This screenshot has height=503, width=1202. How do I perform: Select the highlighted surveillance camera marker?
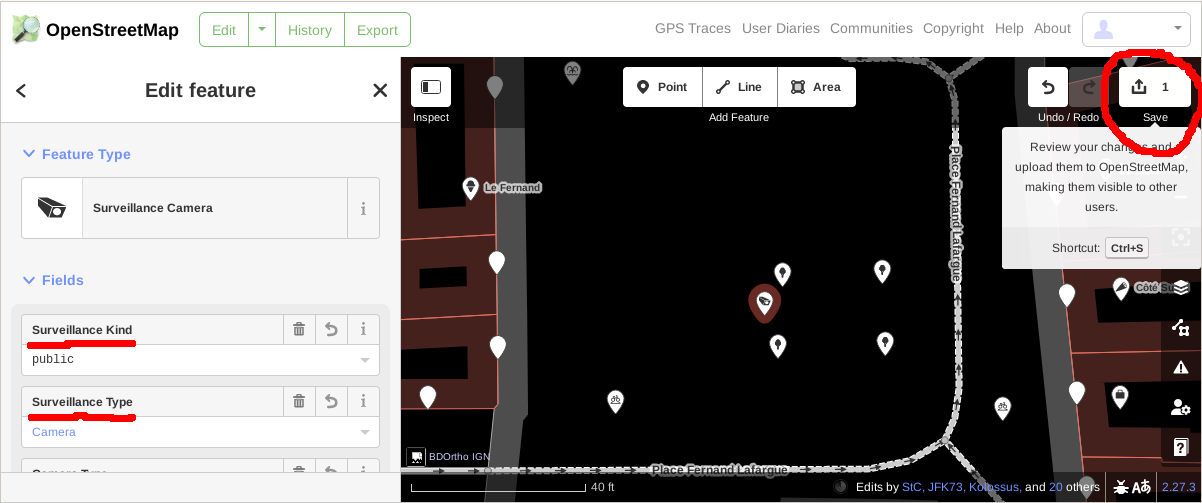(765, 302)
